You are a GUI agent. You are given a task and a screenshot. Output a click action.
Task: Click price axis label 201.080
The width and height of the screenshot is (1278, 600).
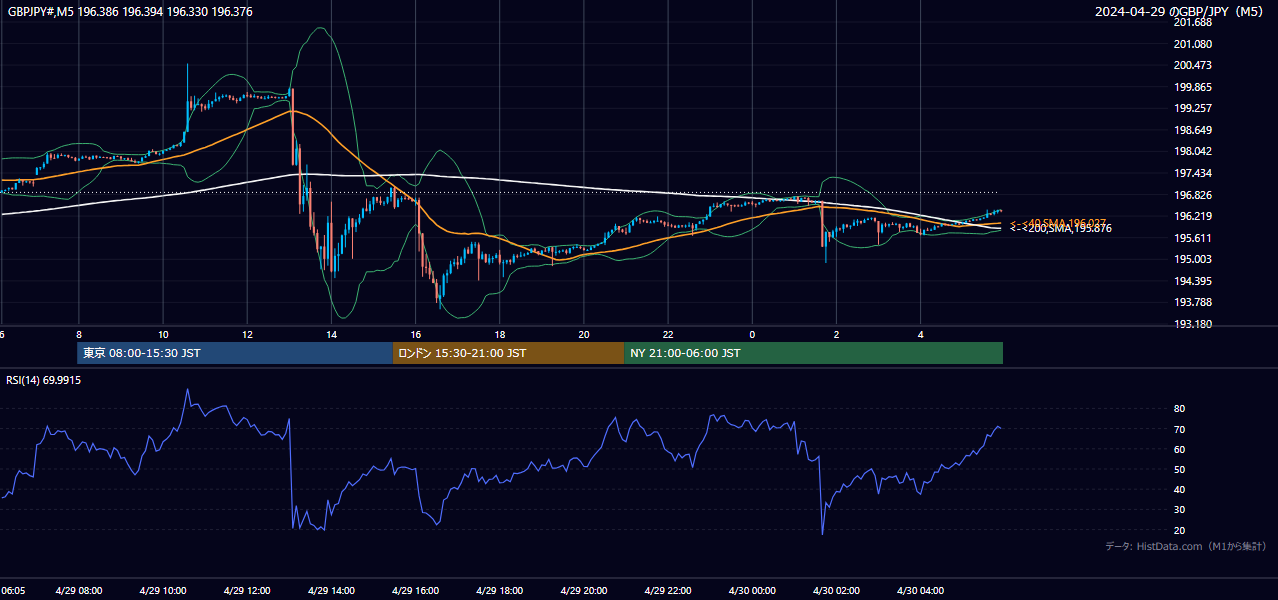coord(1193,44)
